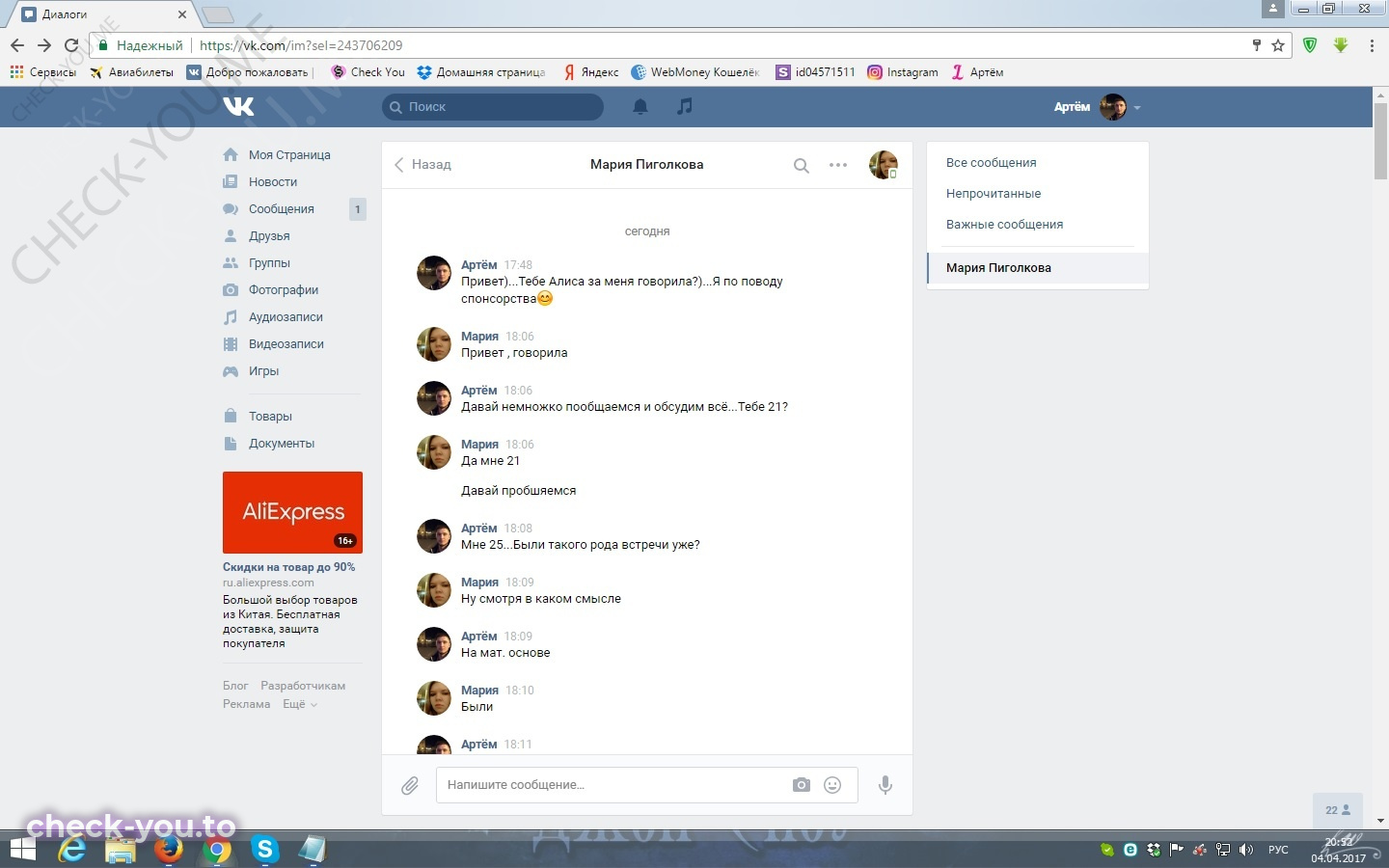1389x868 pixels.
Task: Open Check You bookmark
Action: (368, 72)
